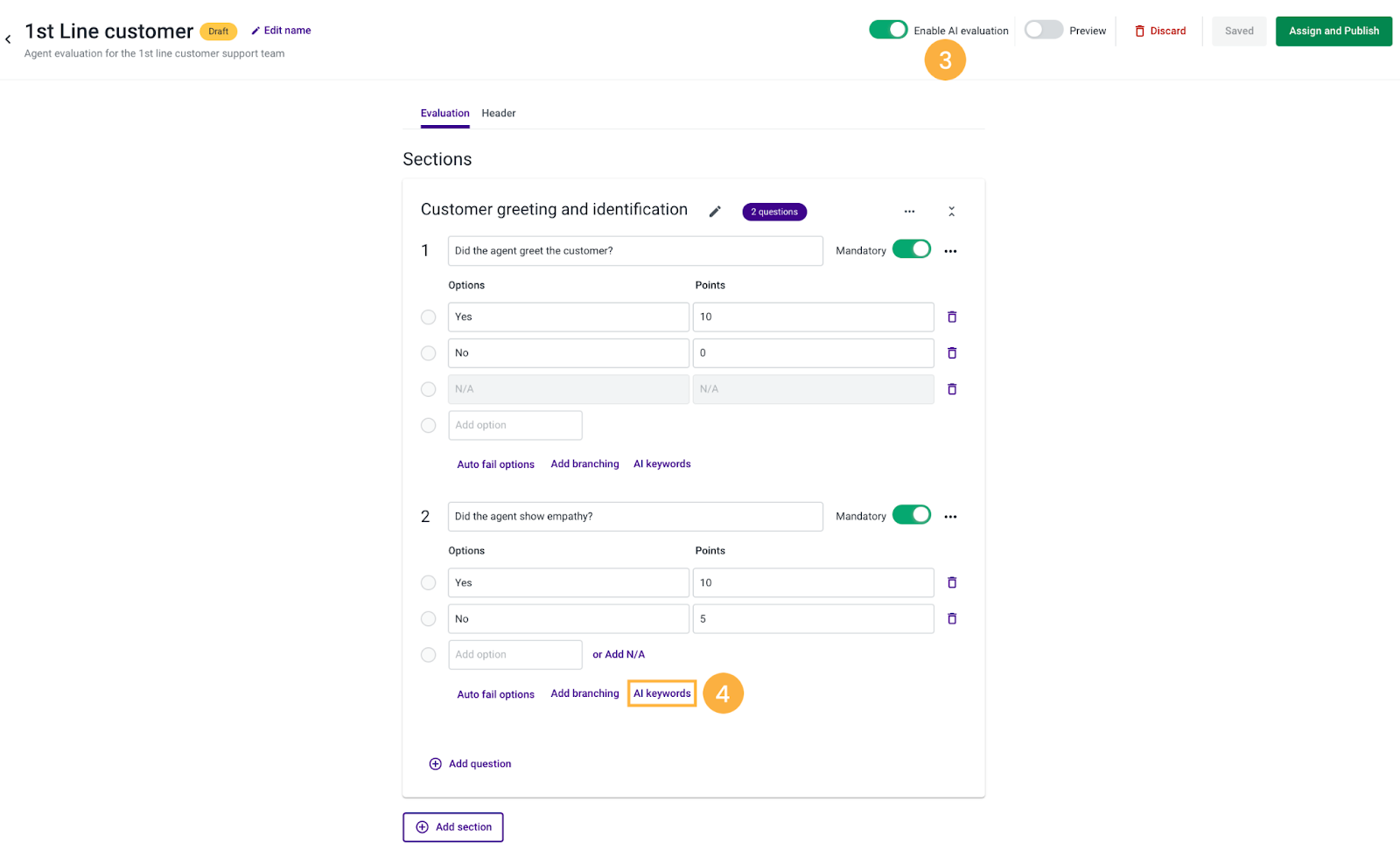Viewport: 1400px width, 850px height.
Task: Edit the Yes option text in question 1
Action: [569, 317]
